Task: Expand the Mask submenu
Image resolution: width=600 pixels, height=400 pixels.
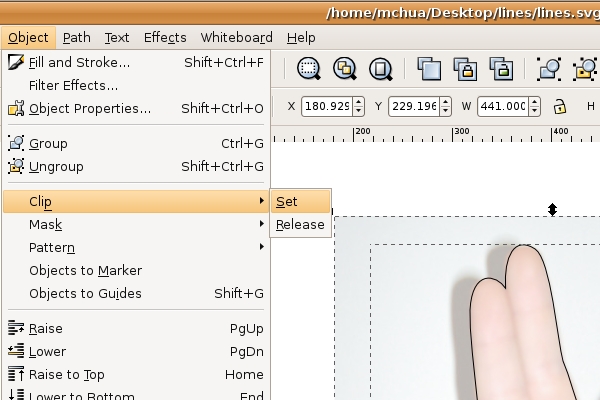Action: coord(136,224)
